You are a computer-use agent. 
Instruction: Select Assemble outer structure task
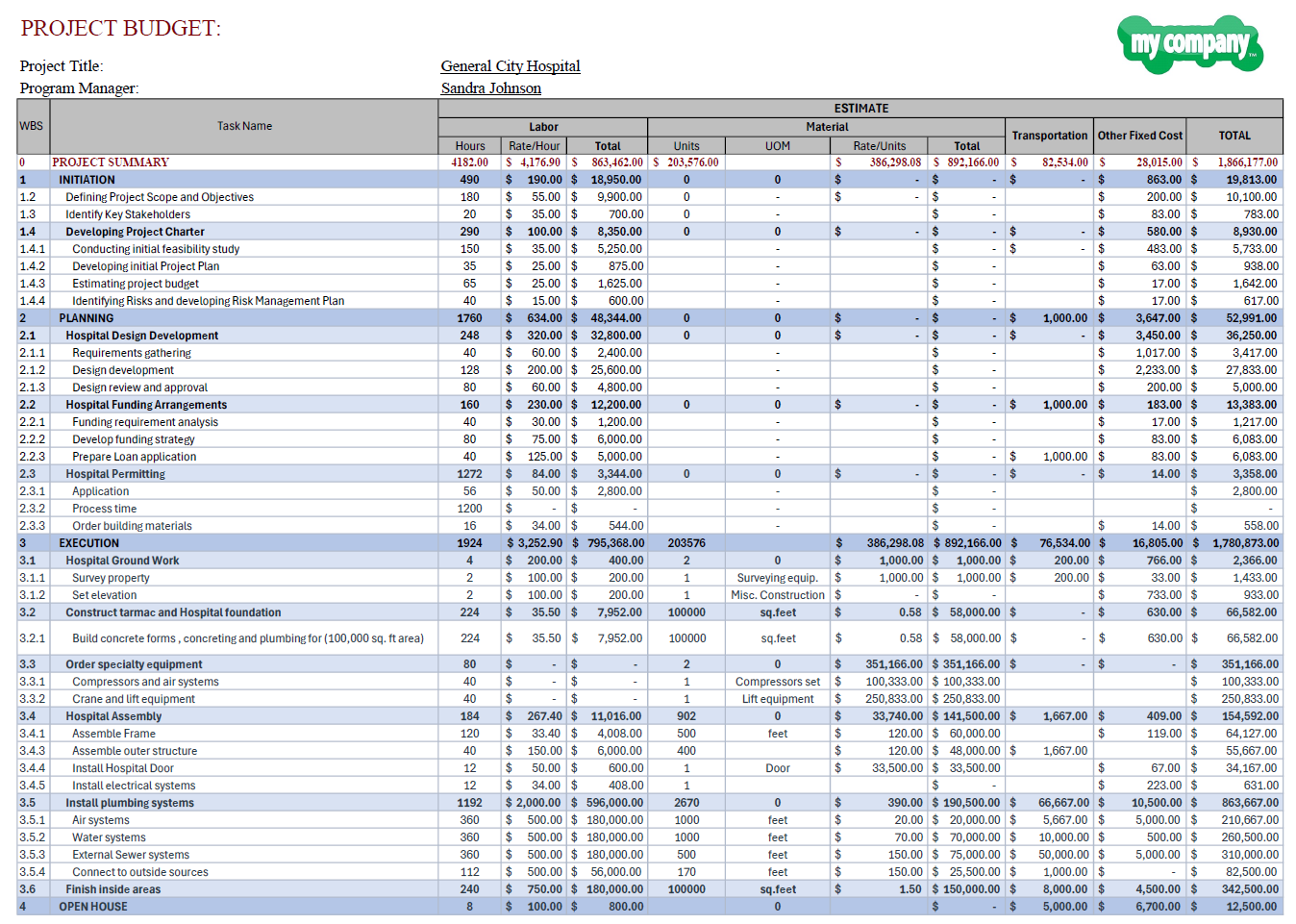tap(135, 751)
